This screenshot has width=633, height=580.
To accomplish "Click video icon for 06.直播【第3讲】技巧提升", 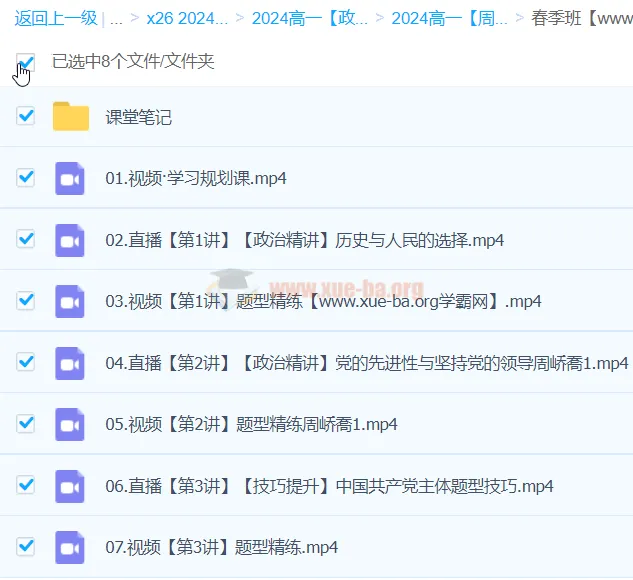I will point(70,486).
